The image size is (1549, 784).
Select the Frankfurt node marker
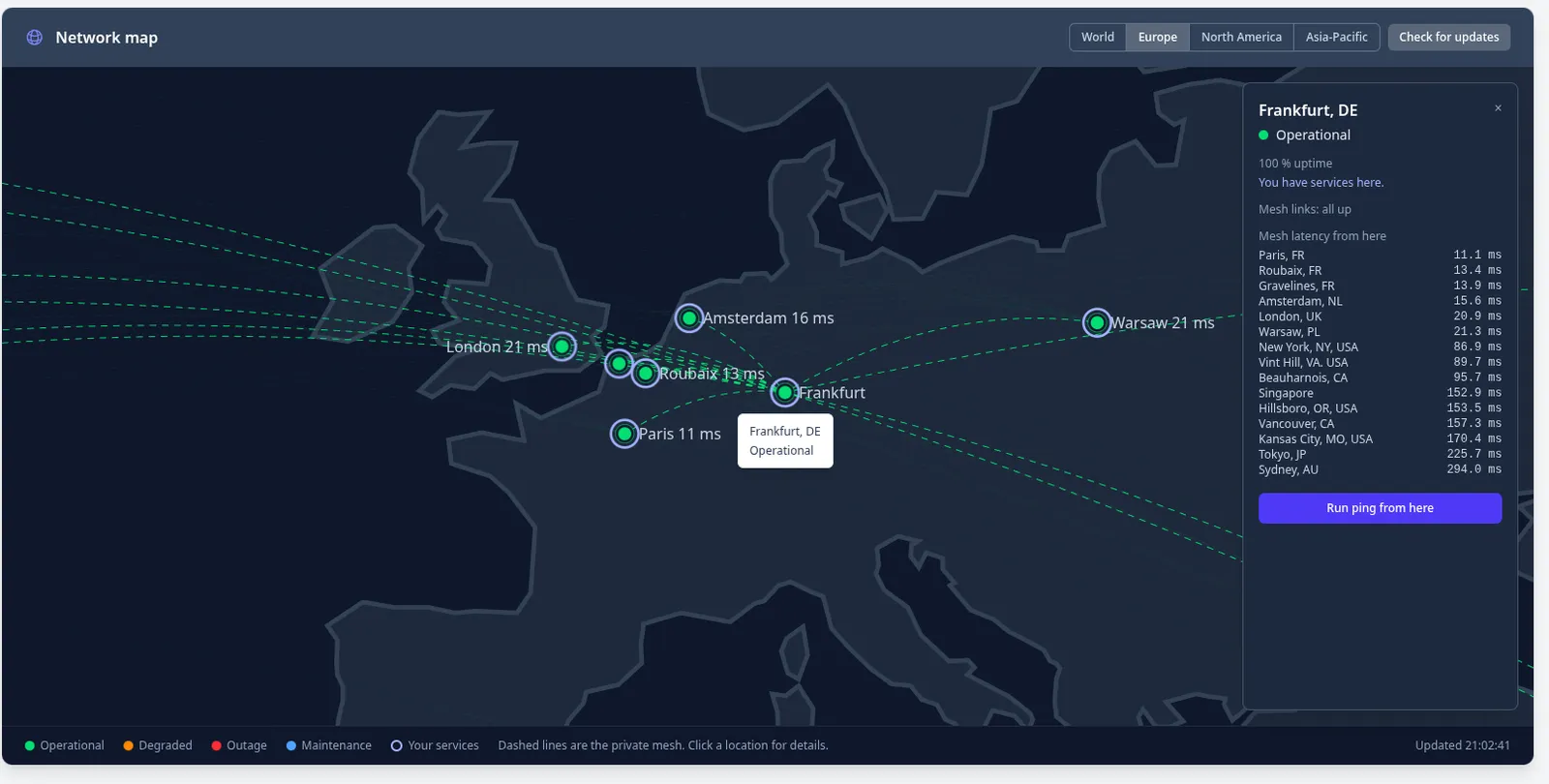coord(785,392)
